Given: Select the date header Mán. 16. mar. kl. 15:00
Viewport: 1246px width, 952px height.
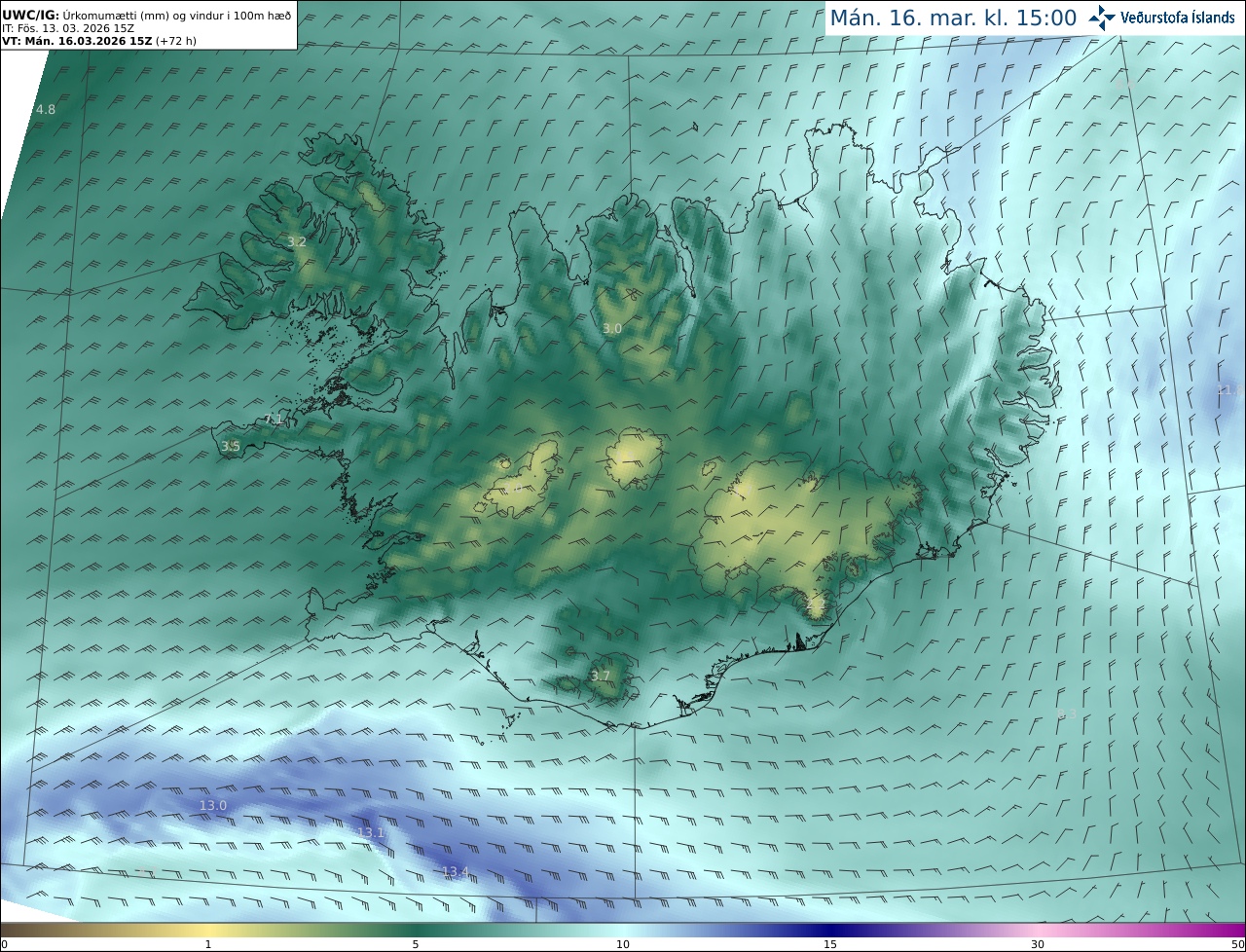Looking at the screenshot, I should pos(953,18).
